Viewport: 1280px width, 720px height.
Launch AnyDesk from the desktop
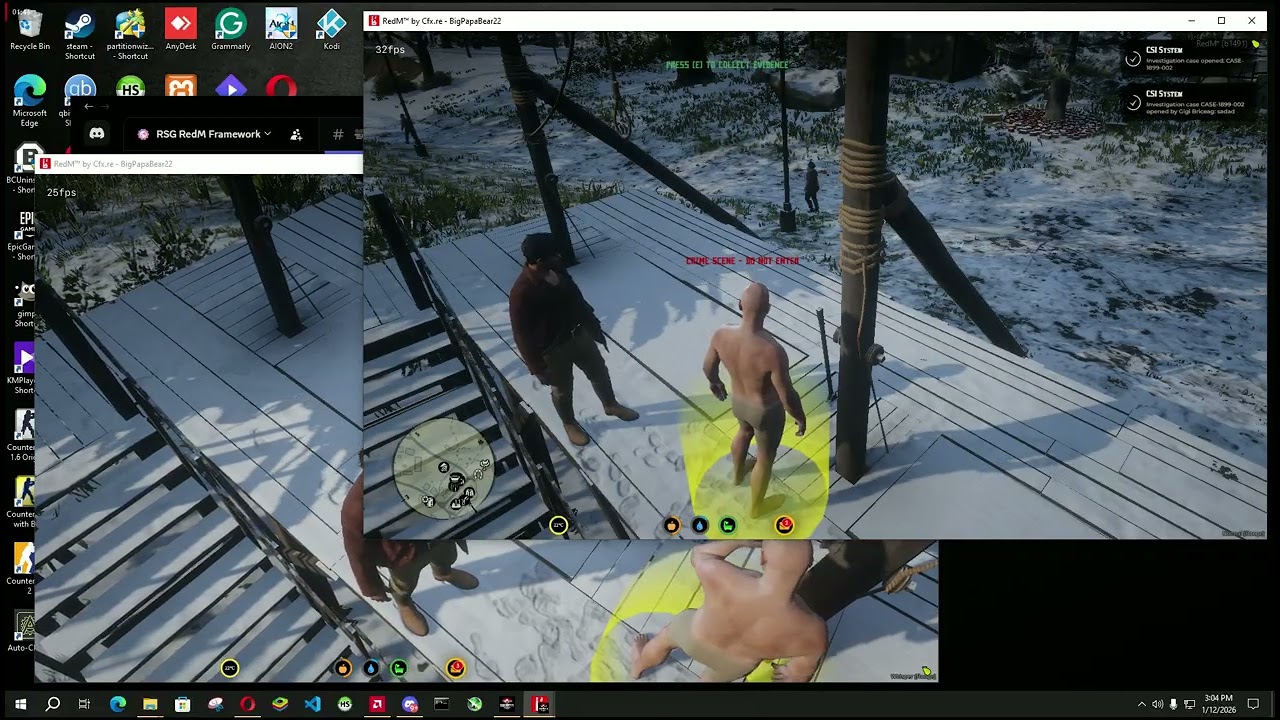click(181, 30)
